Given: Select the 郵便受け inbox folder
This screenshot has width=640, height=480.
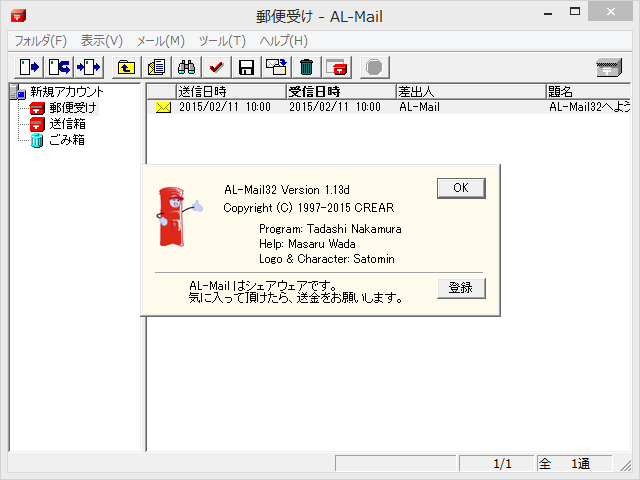Looking at the screenshot, I should pyautogui.click(x=73, y=108).
